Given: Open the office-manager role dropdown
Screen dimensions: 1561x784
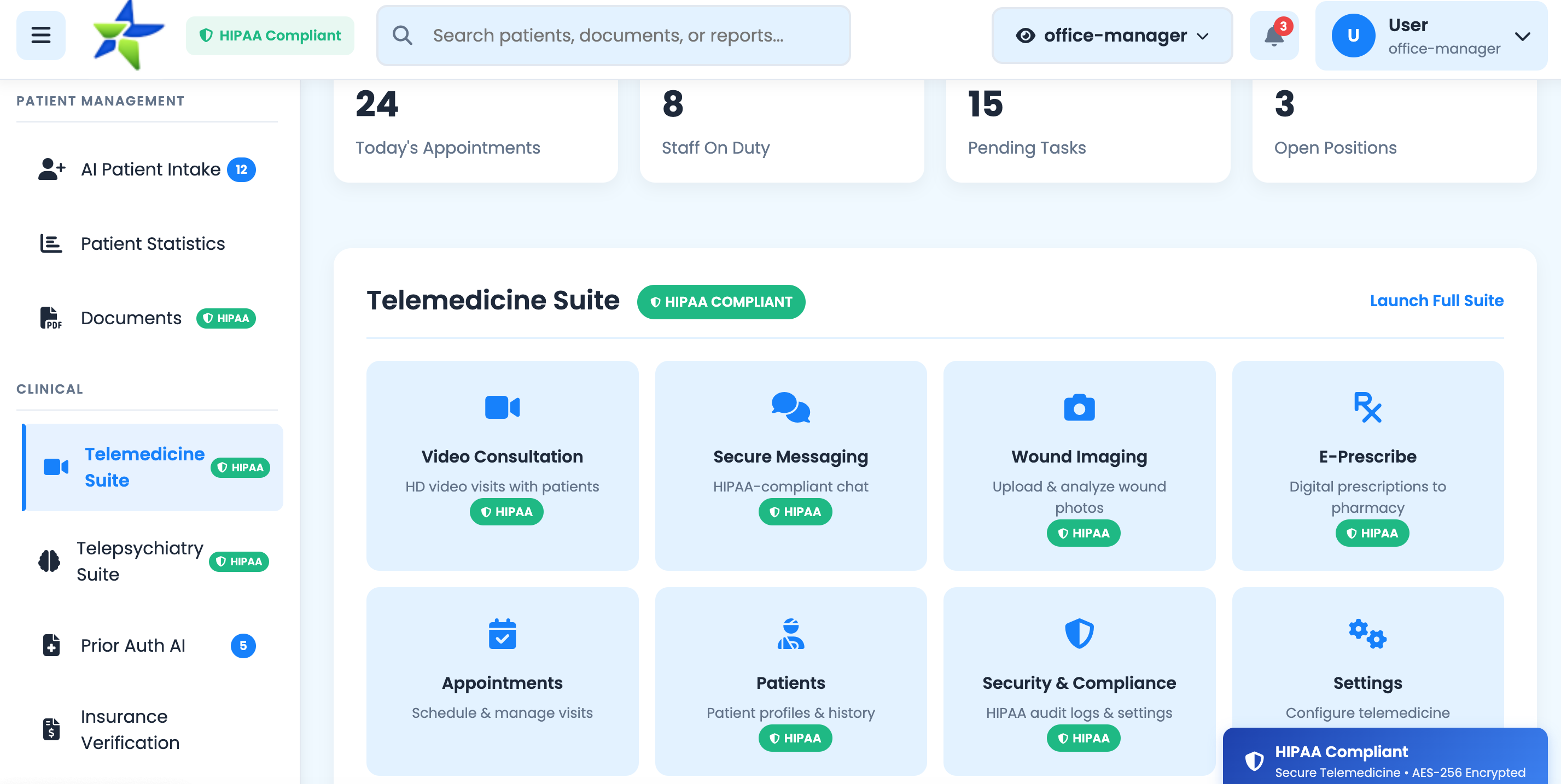Looking at the screenshot, I should [x=1112, y=35].
